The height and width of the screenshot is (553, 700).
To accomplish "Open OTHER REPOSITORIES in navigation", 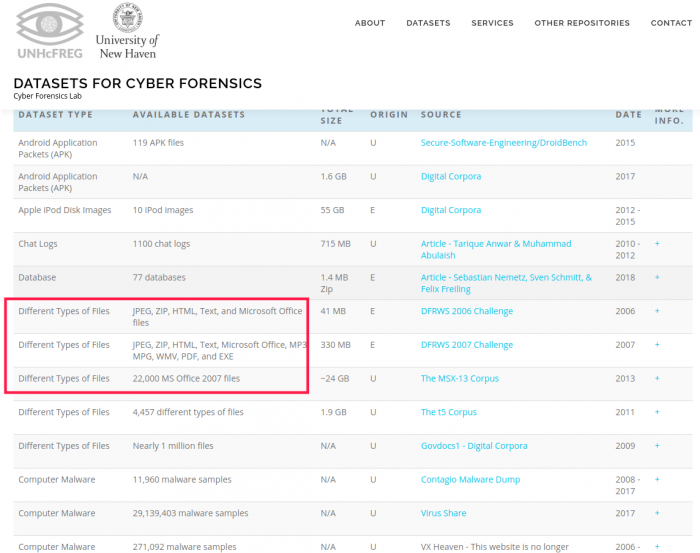I will click(x=582, y=23).
